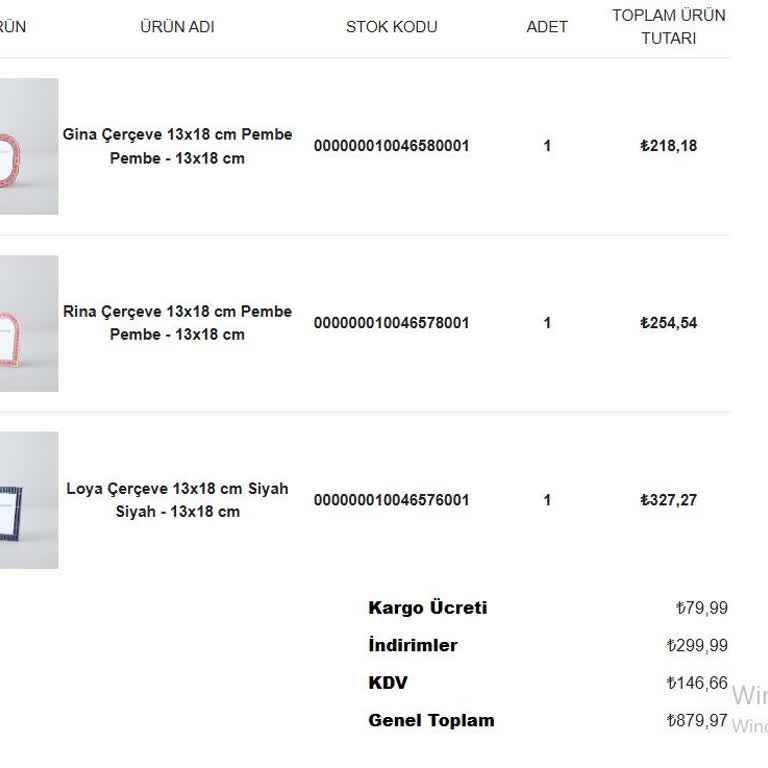Click the Kargo Ücreti label
Image resolution: width=768 pixels, height=768 pixels.
tap(427, 608)
